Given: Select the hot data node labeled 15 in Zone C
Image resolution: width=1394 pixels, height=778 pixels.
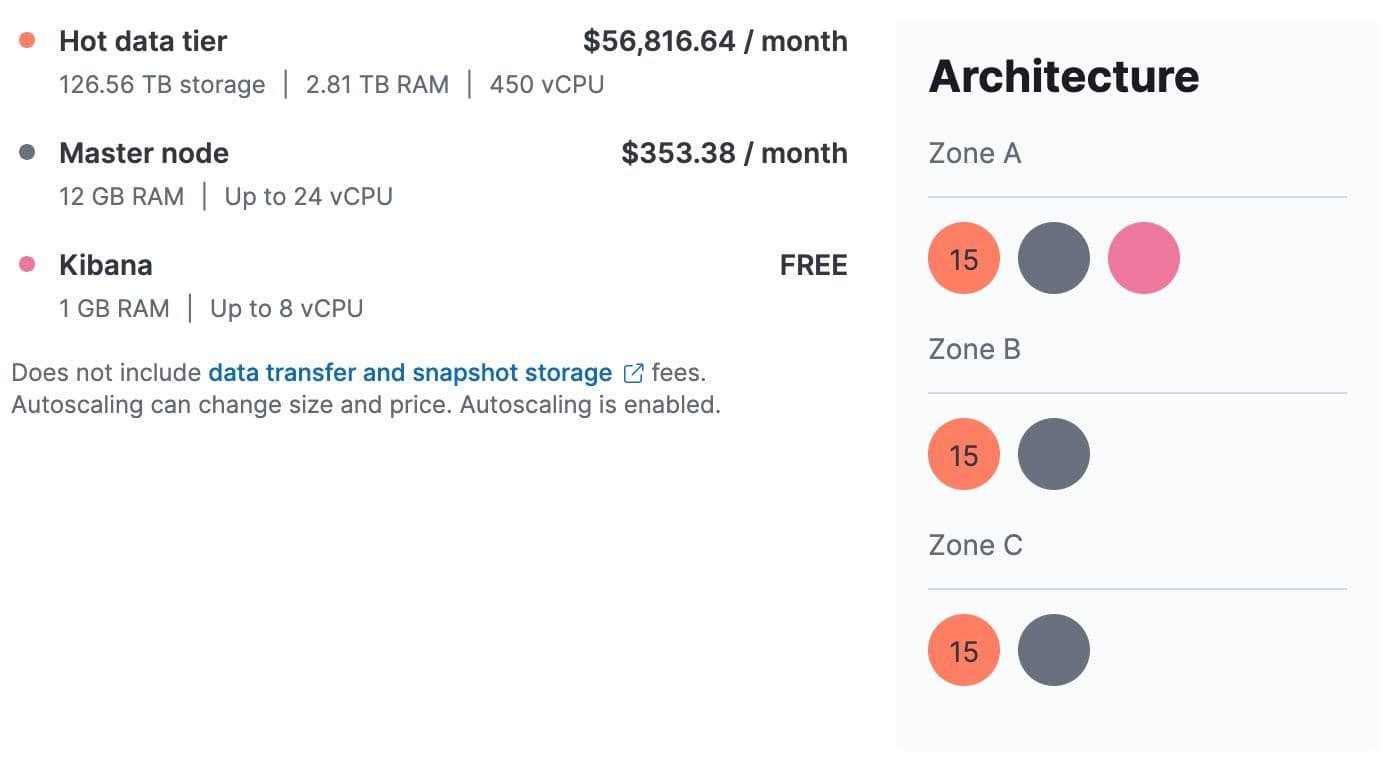Looking at the screenshot, I should point(963,650).
